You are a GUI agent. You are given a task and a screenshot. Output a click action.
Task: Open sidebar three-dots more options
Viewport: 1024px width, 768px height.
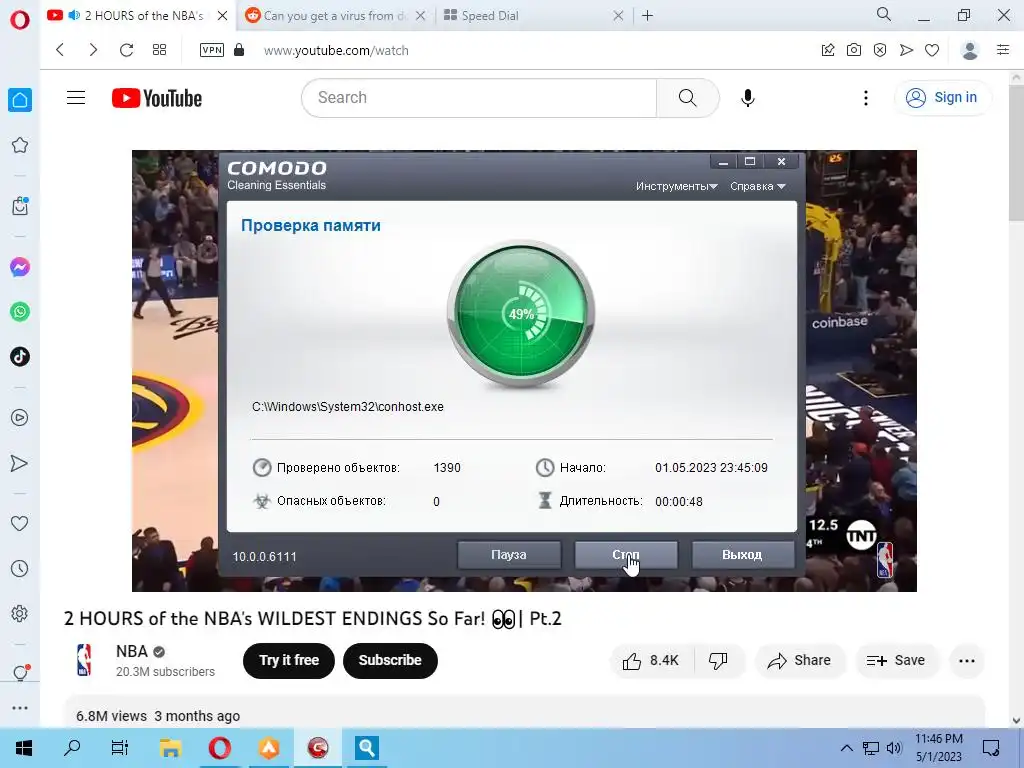(x=20, y=708)
